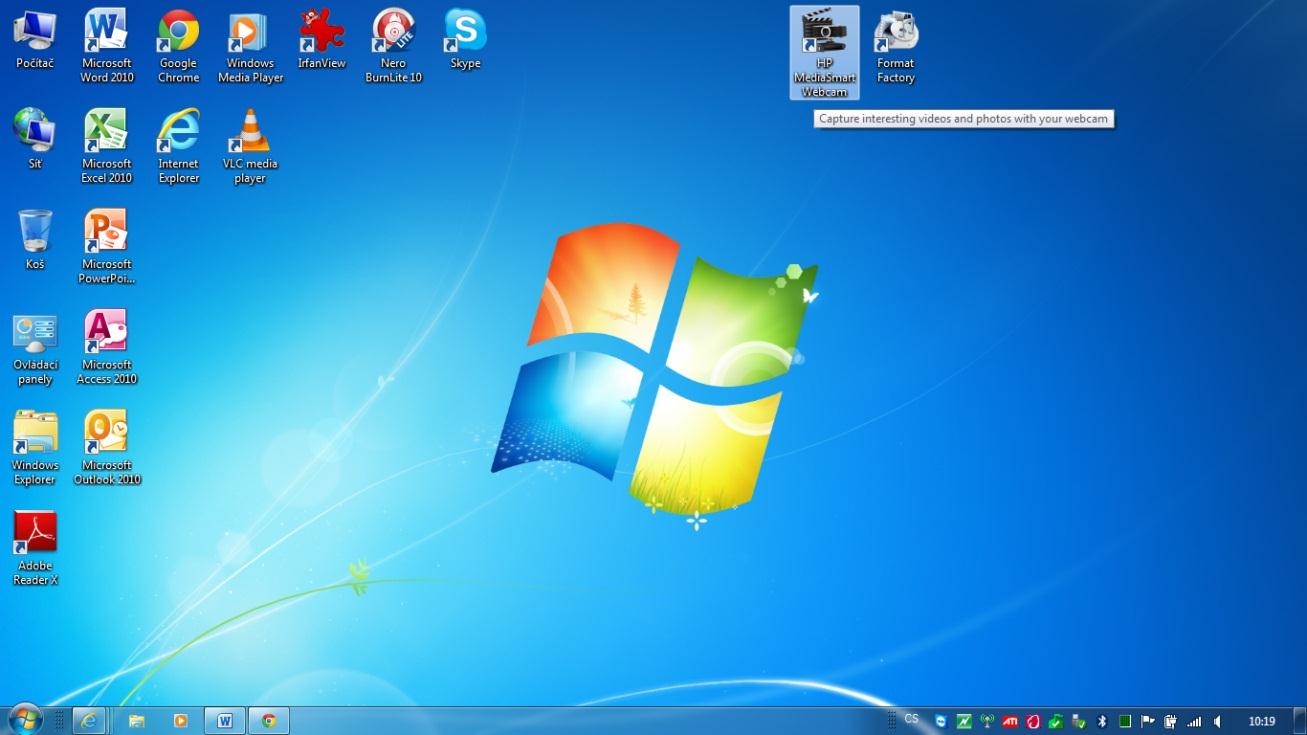
Task: Open the TeamViewer tray icon
Action: click(x=941, y=721)
